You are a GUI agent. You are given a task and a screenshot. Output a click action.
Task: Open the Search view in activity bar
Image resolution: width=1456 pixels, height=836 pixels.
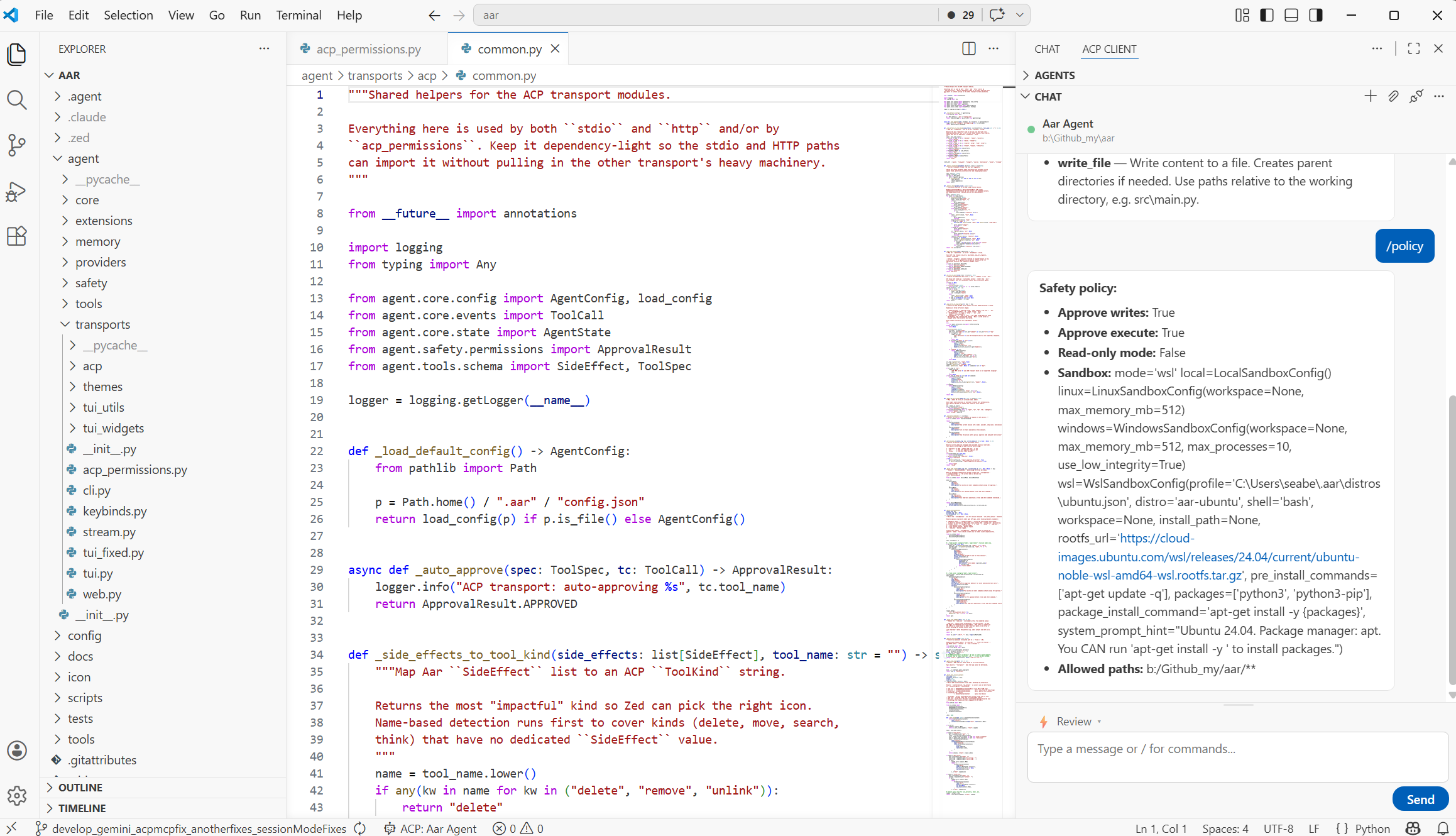[17, 100]
